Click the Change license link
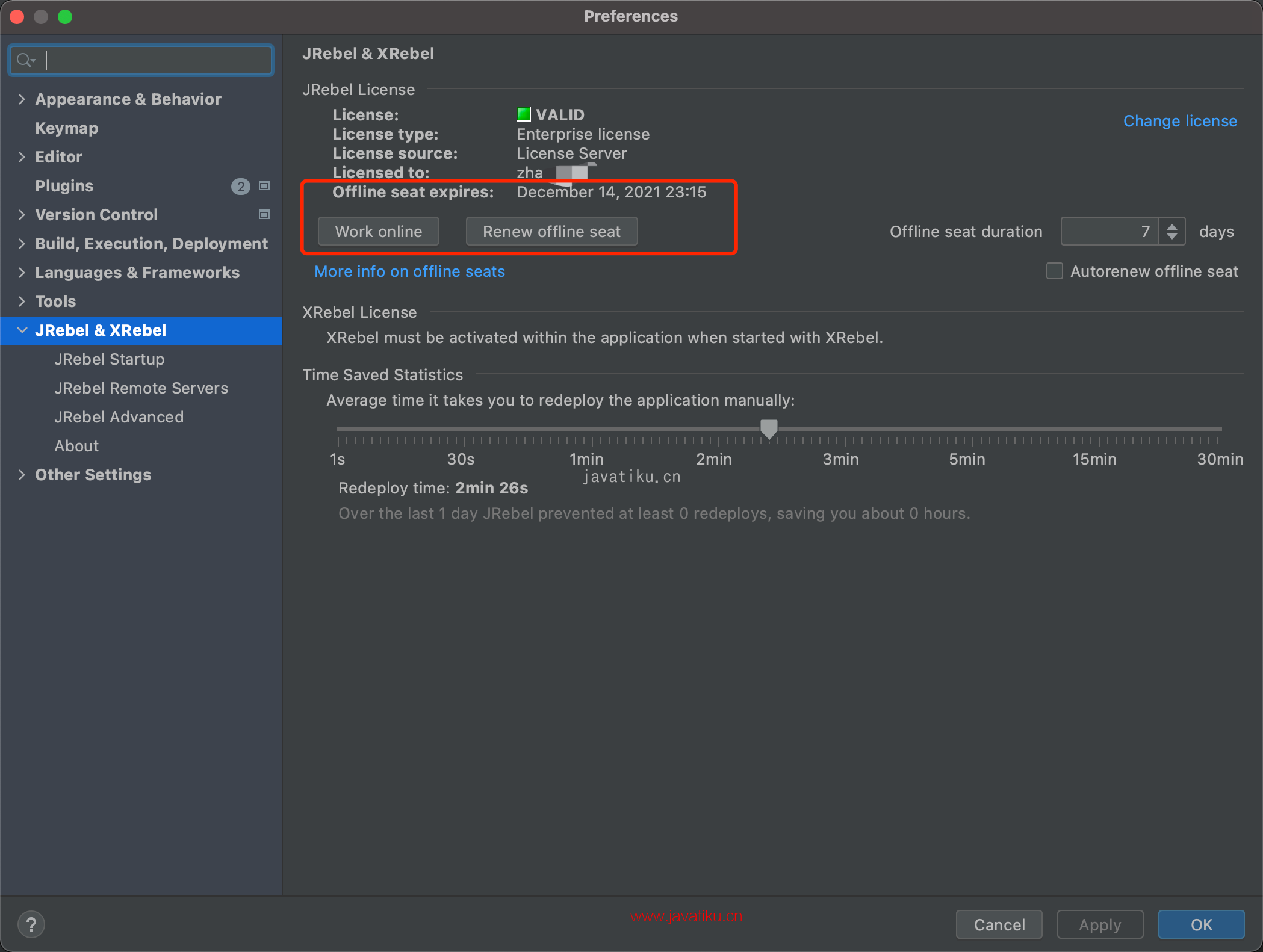Screen dimensions: 1263x952 click(x=1180, y=121)
